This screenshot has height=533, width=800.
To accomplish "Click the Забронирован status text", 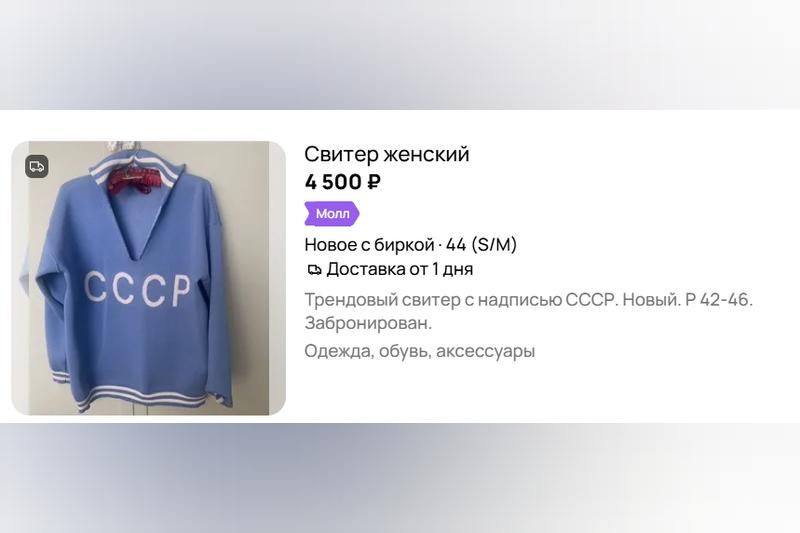I will [368, 323].
